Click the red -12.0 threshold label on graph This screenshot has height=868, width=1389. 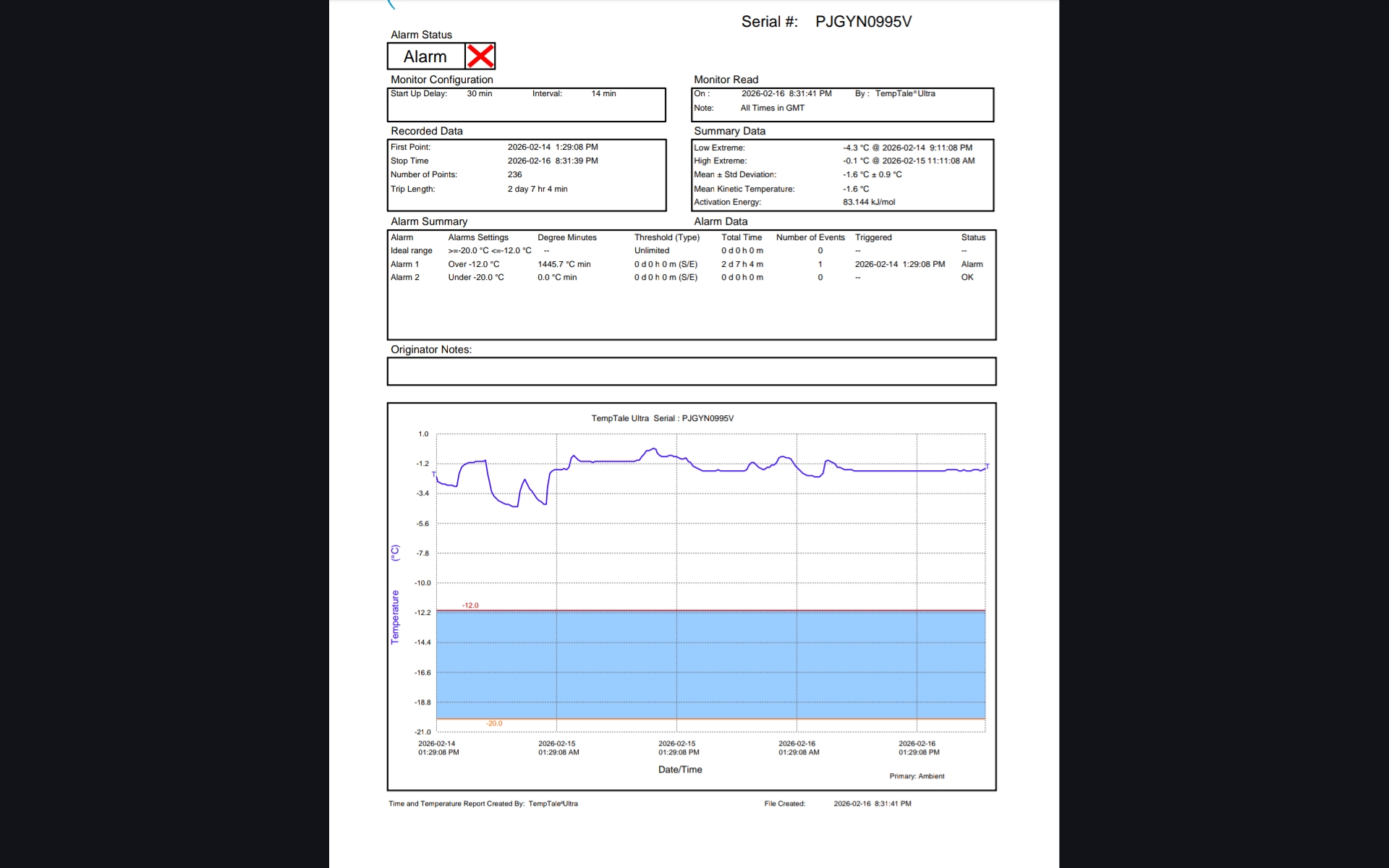coord(470,605)
